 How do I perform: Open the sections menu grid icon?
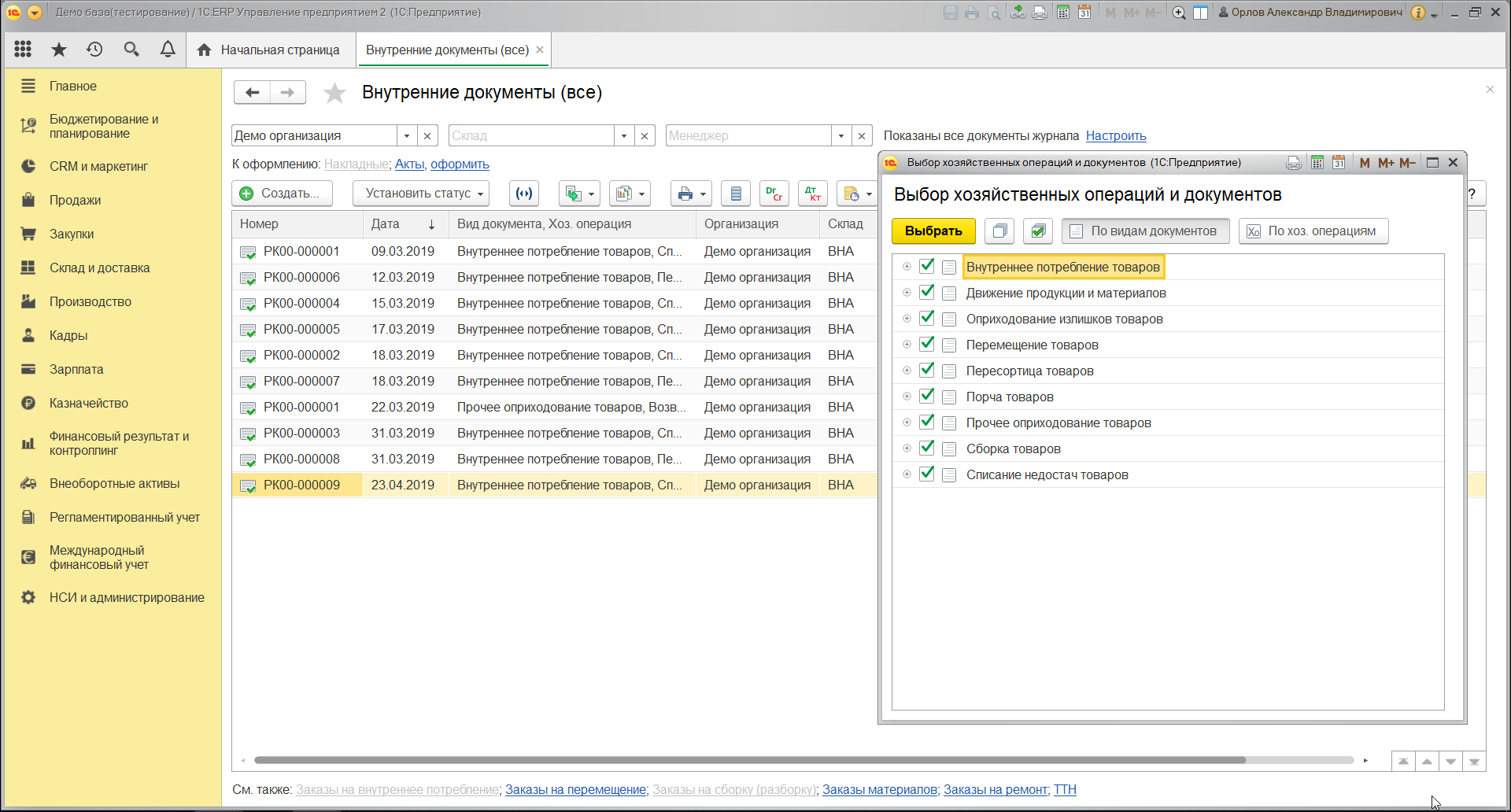point(23,50)
